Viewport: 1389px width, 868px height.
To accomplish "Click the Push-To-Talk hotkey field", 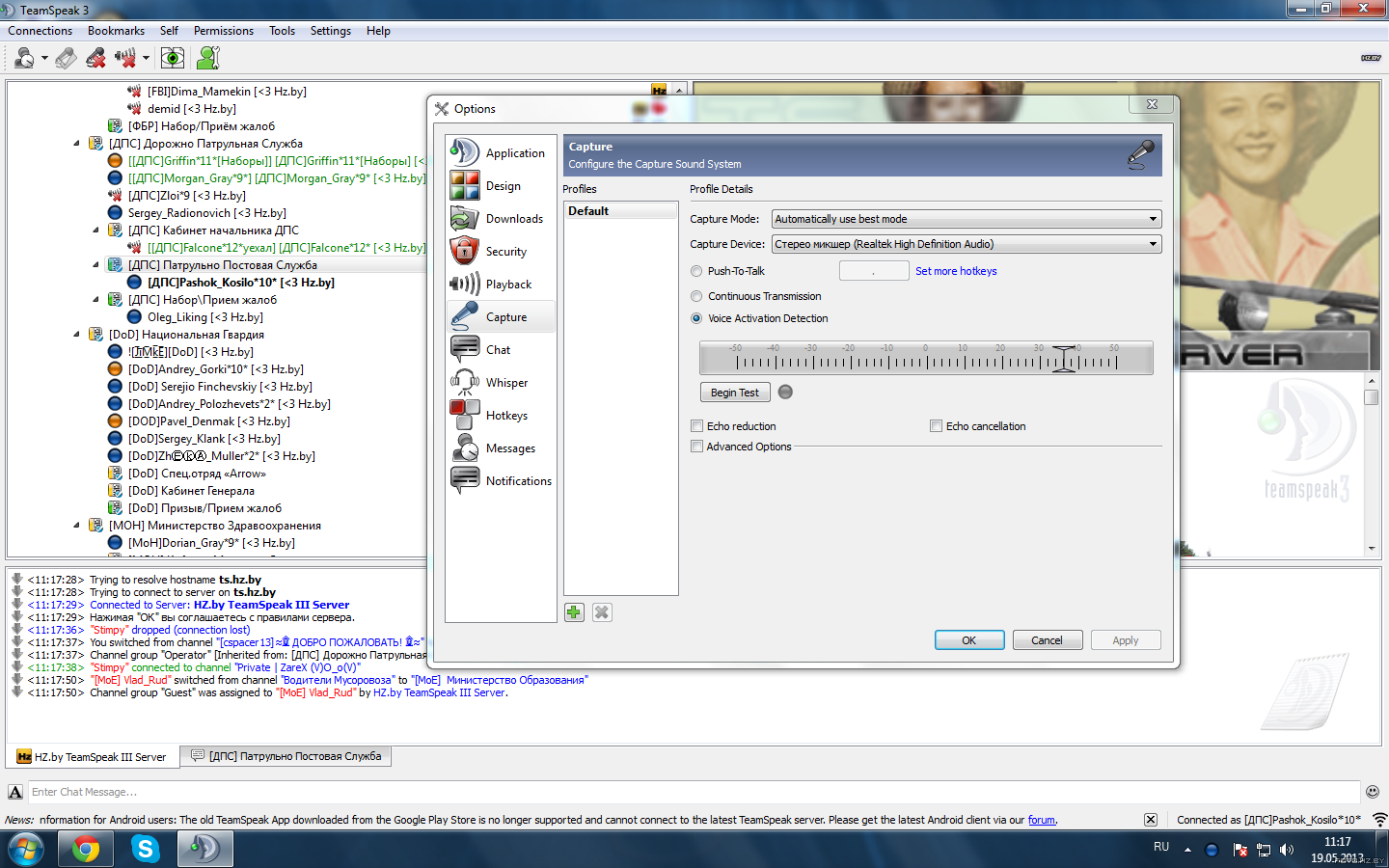I will (x=874, y=271).
